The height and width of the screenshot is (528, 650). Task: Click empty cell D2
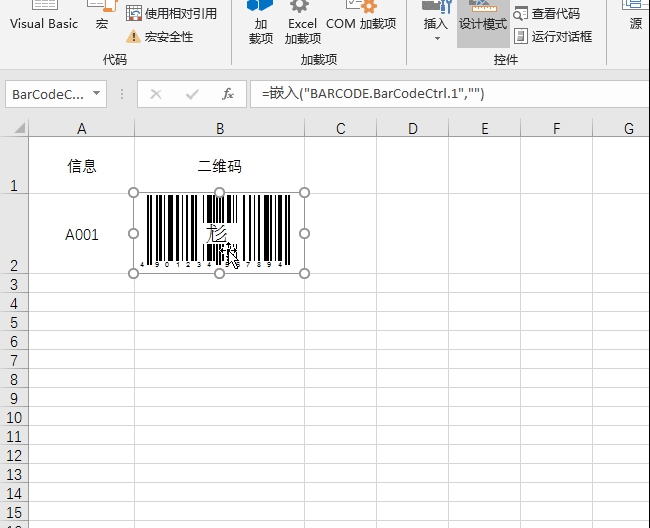point(412,234)
